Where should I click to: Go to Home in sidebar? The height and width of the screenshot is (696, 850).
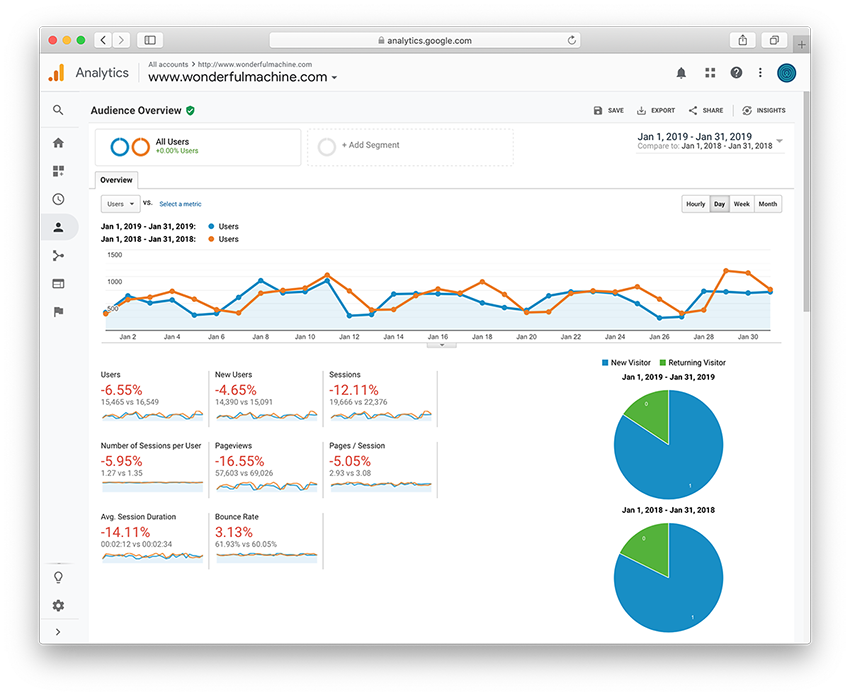coord(58,143)
